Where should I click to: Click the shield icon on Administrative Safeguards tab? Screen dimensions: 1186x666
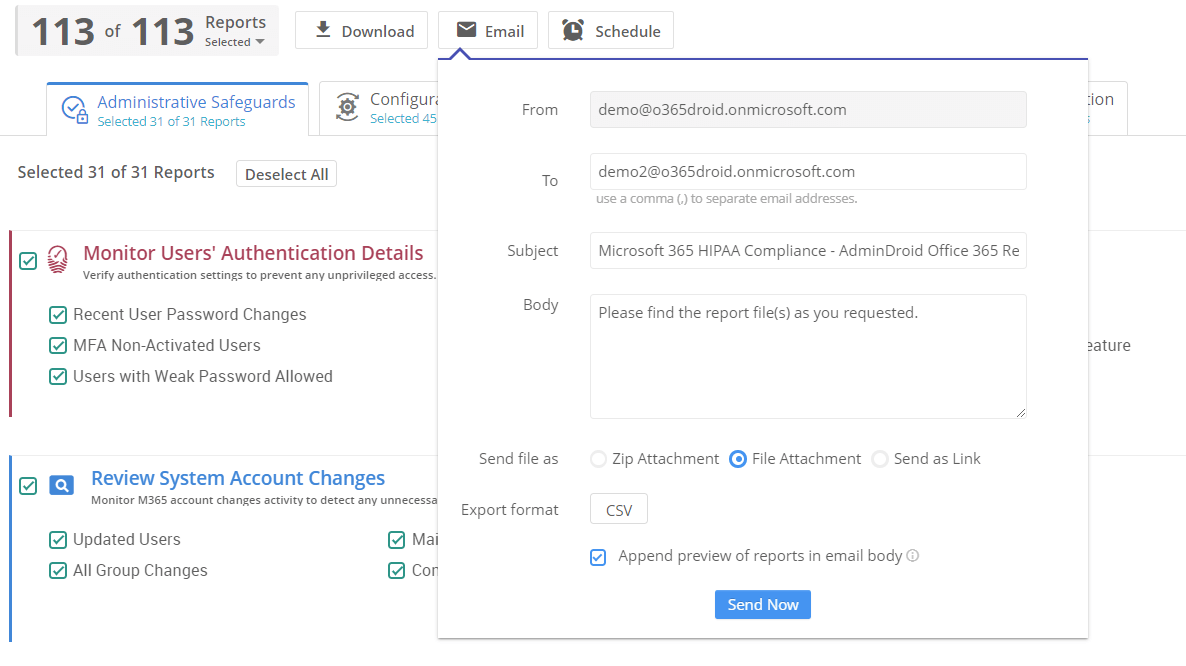73,107
